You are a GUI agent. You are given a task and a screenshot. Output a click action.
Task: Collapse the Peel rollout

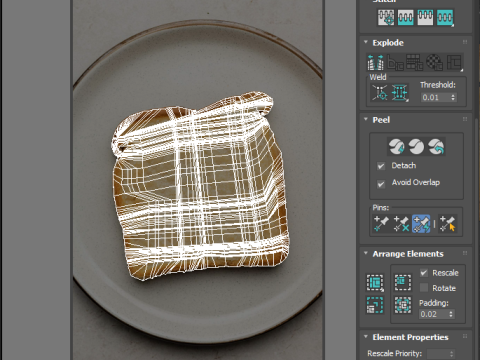tap(366, 119)
